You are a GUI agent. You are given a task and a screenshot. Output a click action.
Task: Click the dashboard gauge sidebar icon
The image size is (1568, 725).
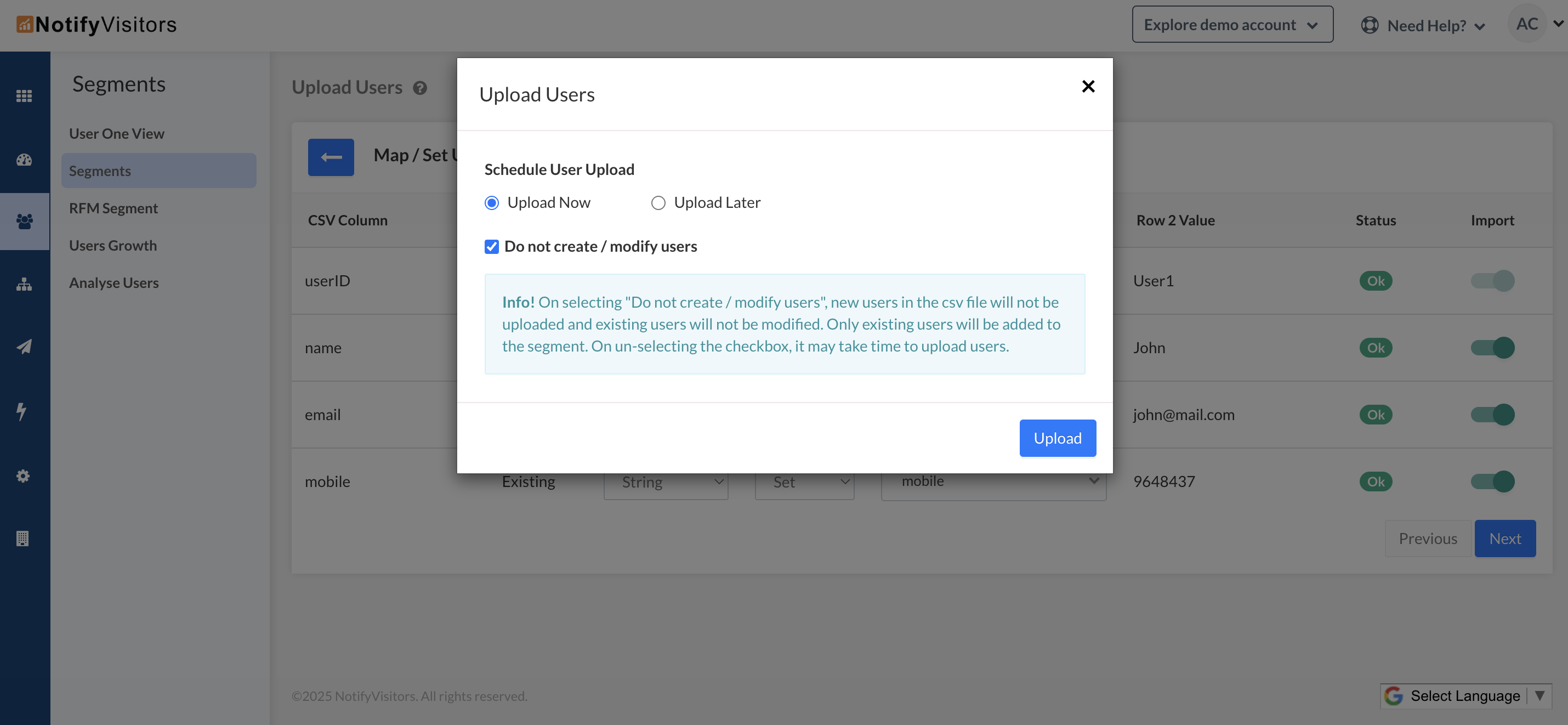[24, 160]
